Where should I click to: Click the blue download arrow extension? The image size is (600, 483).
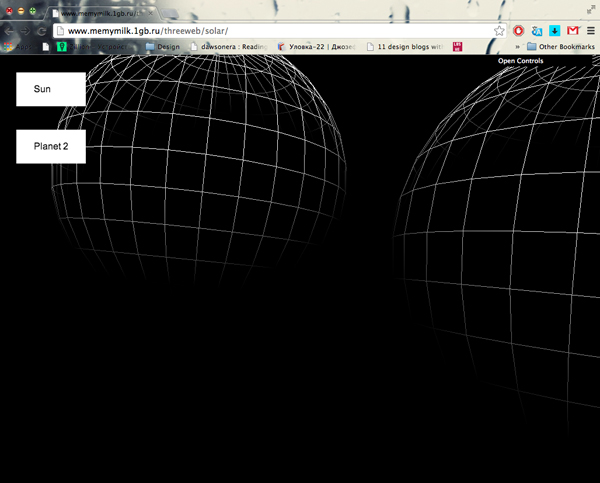point(555,31)
